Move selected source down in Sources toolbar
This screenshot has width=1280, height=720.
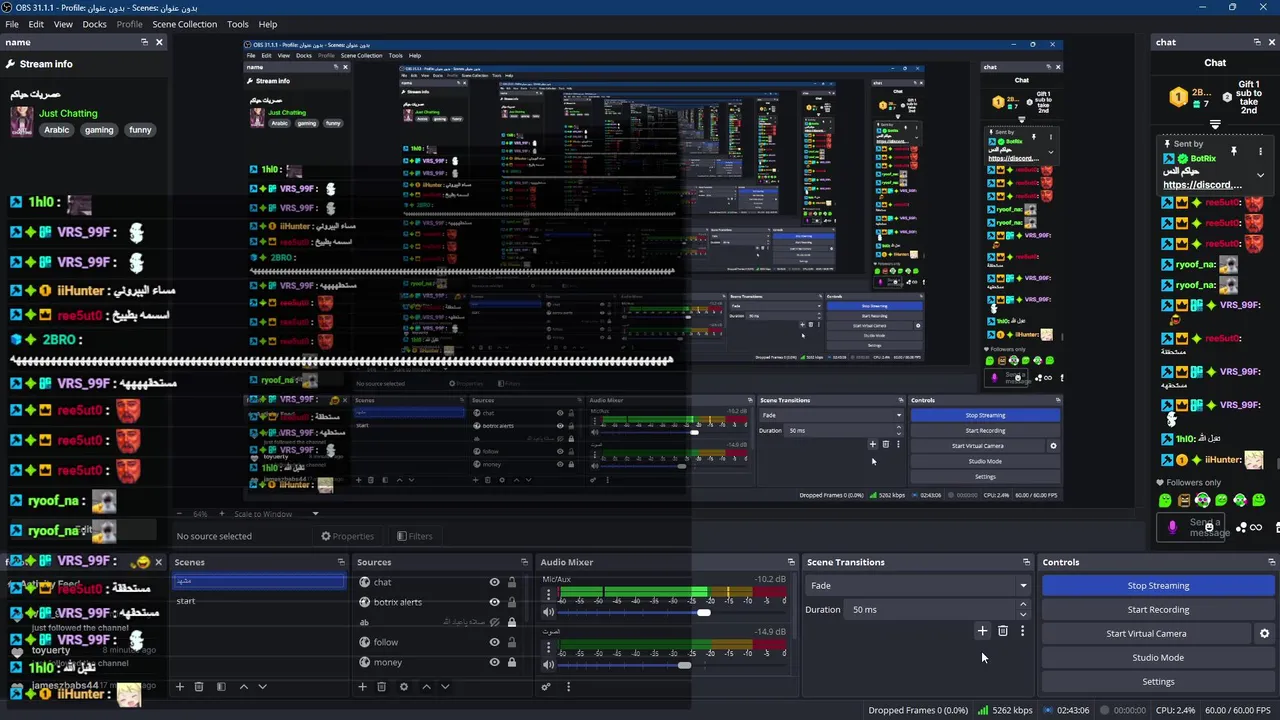(445, 687)
